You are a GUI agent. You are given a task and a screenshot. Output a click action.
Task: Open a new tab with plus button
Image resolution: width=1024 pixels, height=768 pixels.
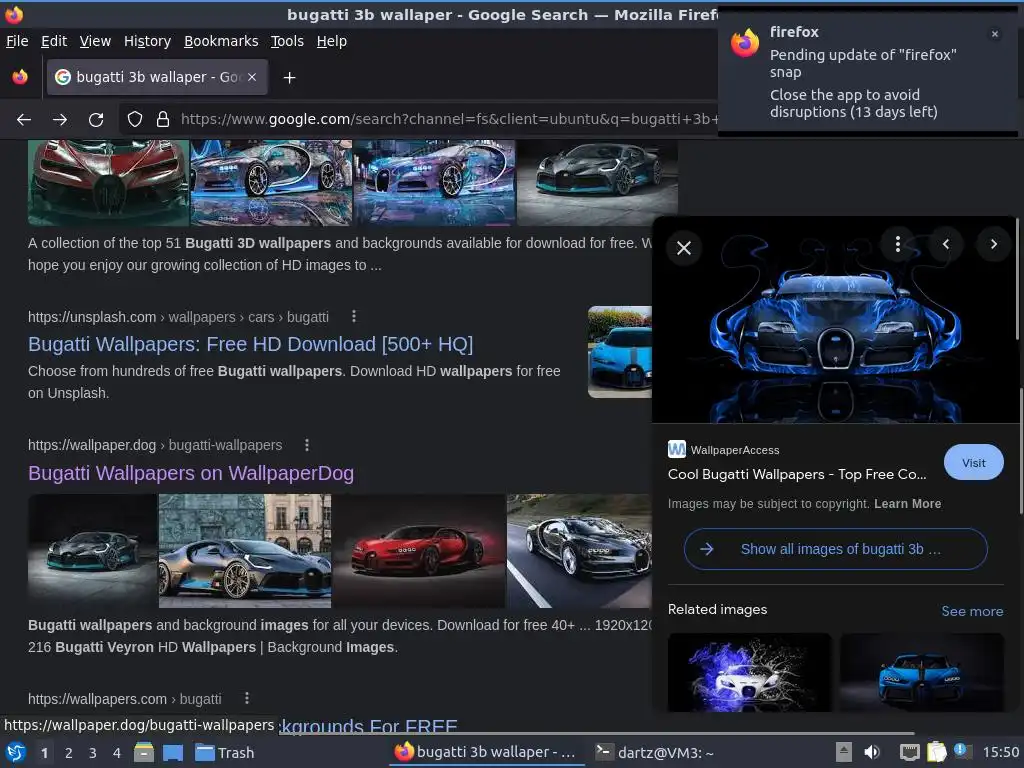point(289,78)
